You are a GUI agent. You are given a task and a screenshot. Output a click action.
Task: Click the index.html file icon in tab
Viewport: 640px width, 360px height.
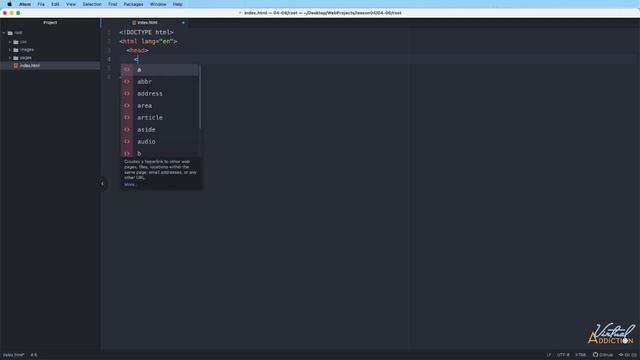click(134, 22)
